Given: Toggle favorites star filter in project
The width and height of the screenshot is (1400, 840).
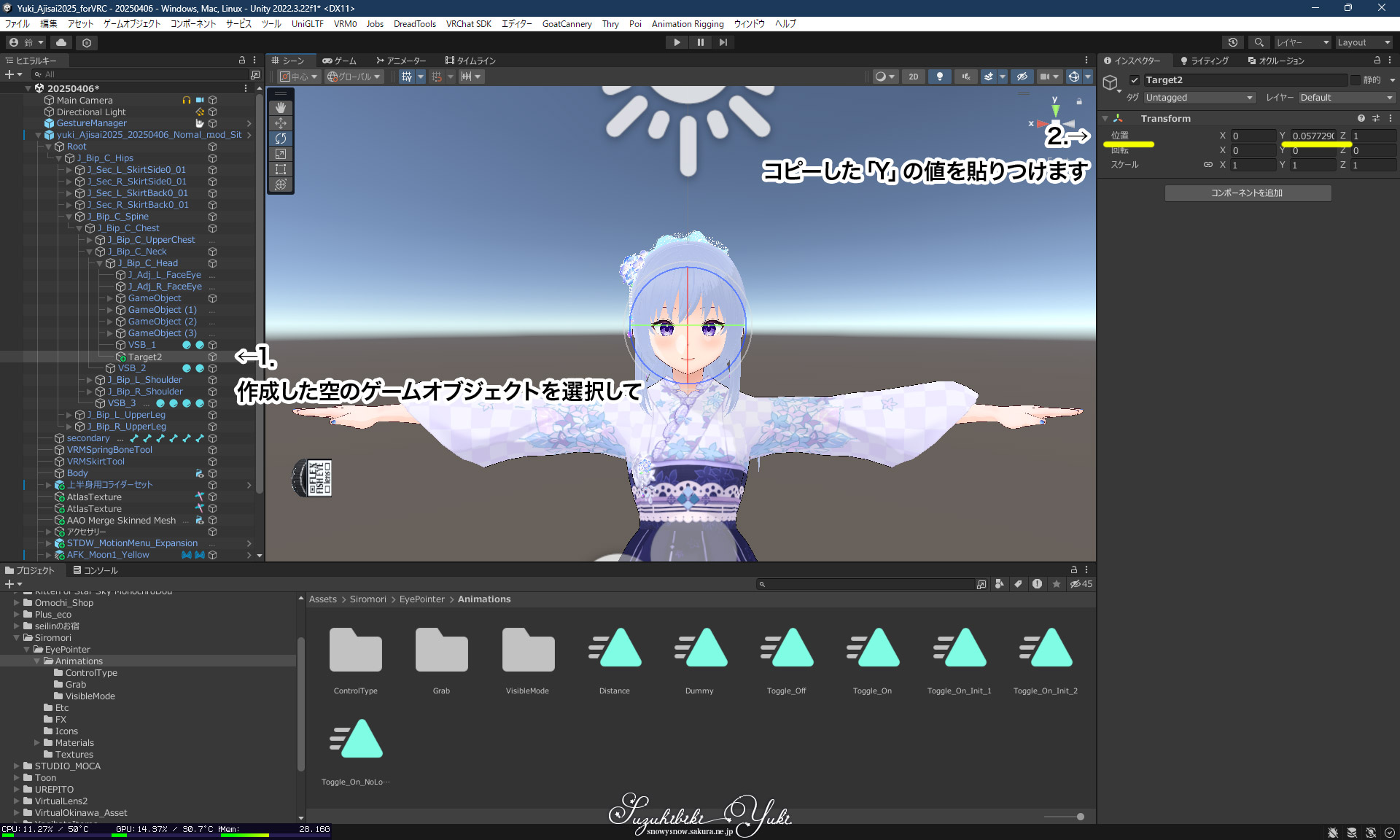Looking at the screenshot, I should pyautogui.click(x=1056, y=584).
